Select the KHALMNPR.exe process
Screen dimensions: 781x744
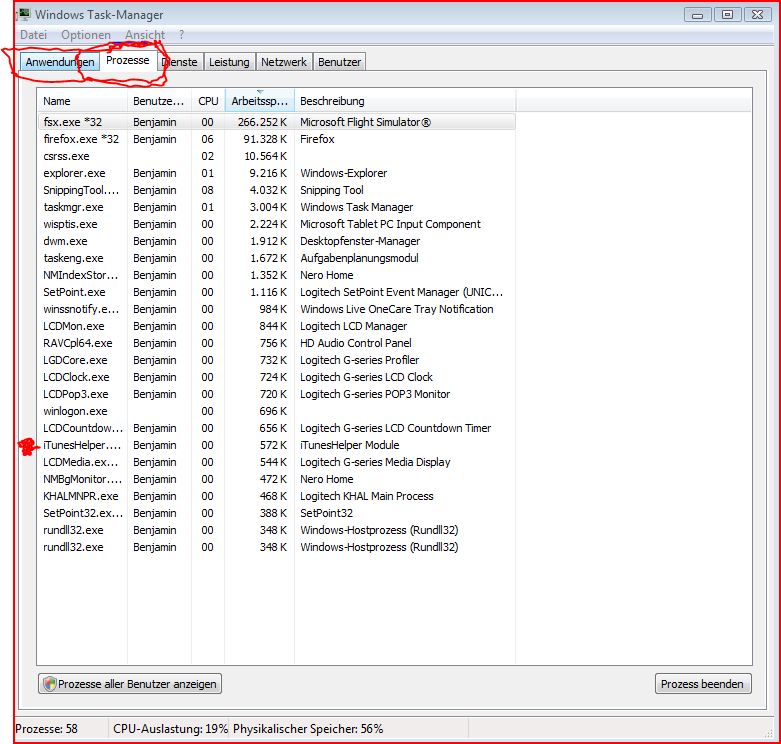coord(276,496)
